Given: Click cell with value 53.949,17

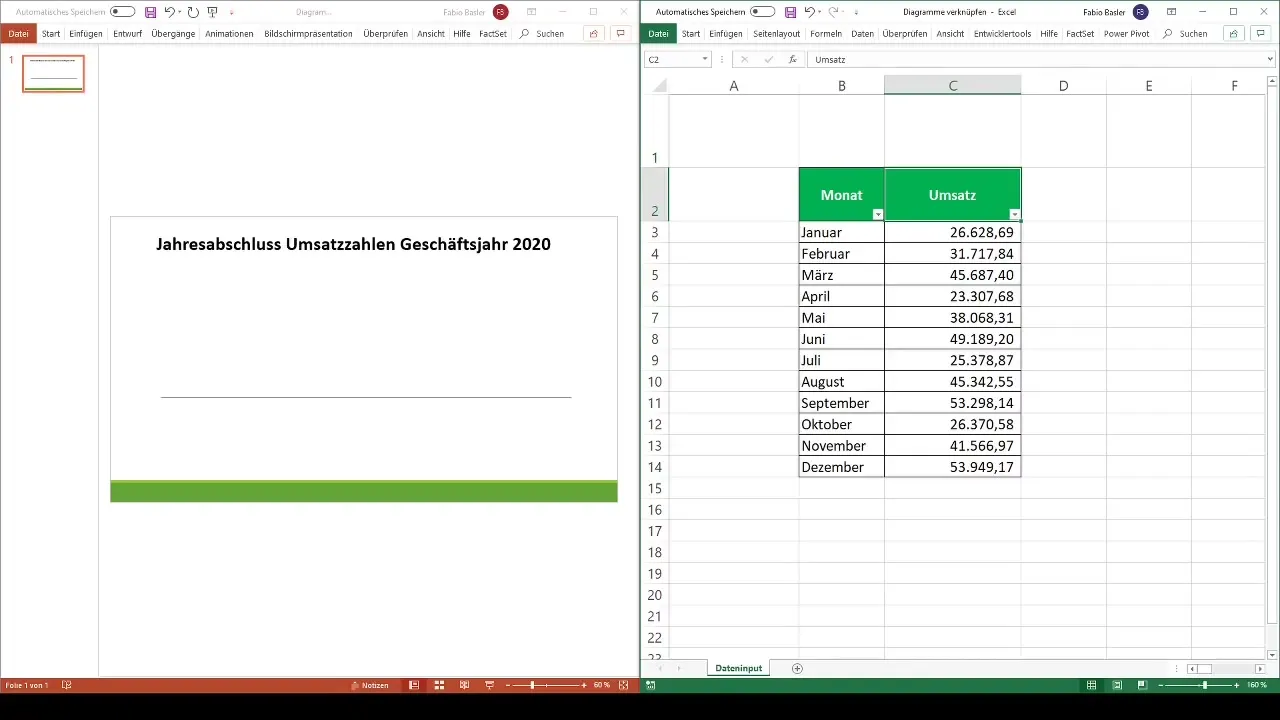Looking at the screenshot, I should pos(953,467).
